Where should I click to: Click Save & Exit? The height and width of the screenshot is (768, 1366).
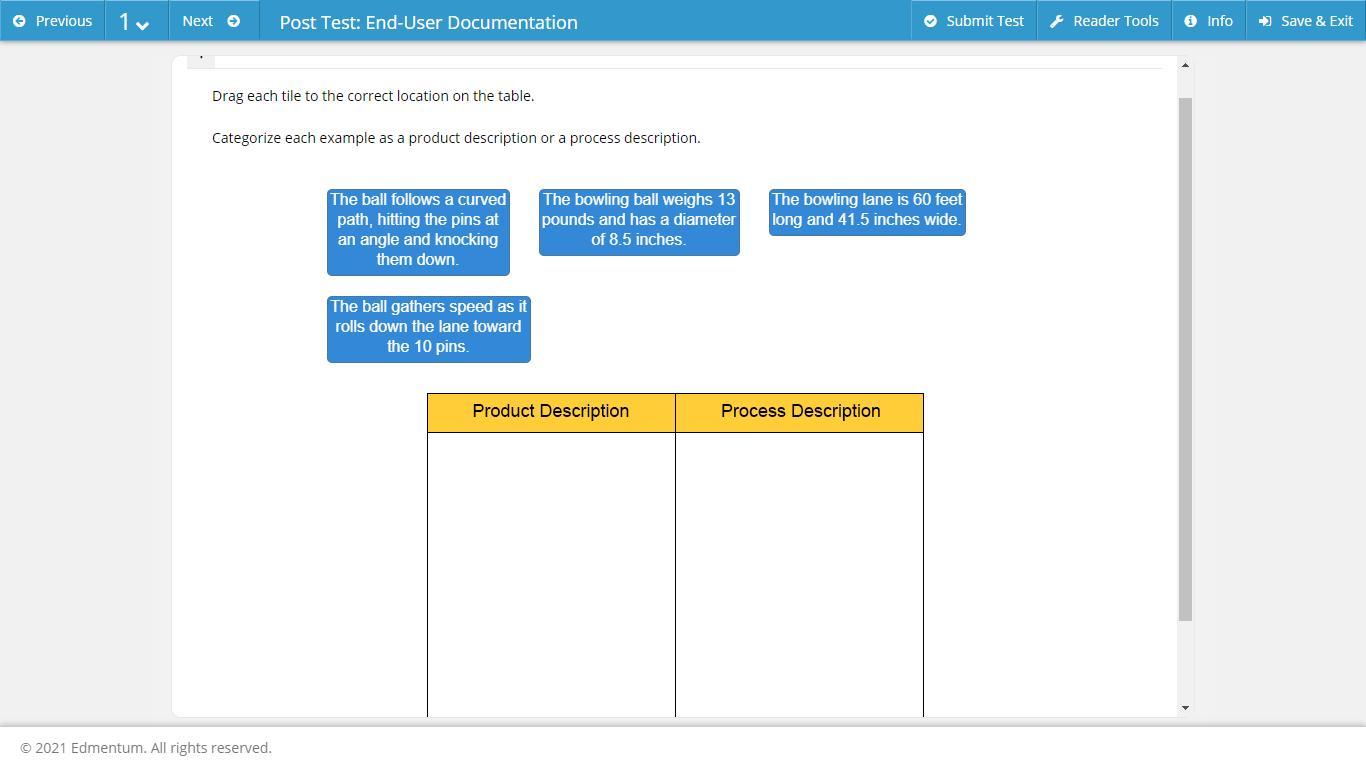[x=1305, y=21]
